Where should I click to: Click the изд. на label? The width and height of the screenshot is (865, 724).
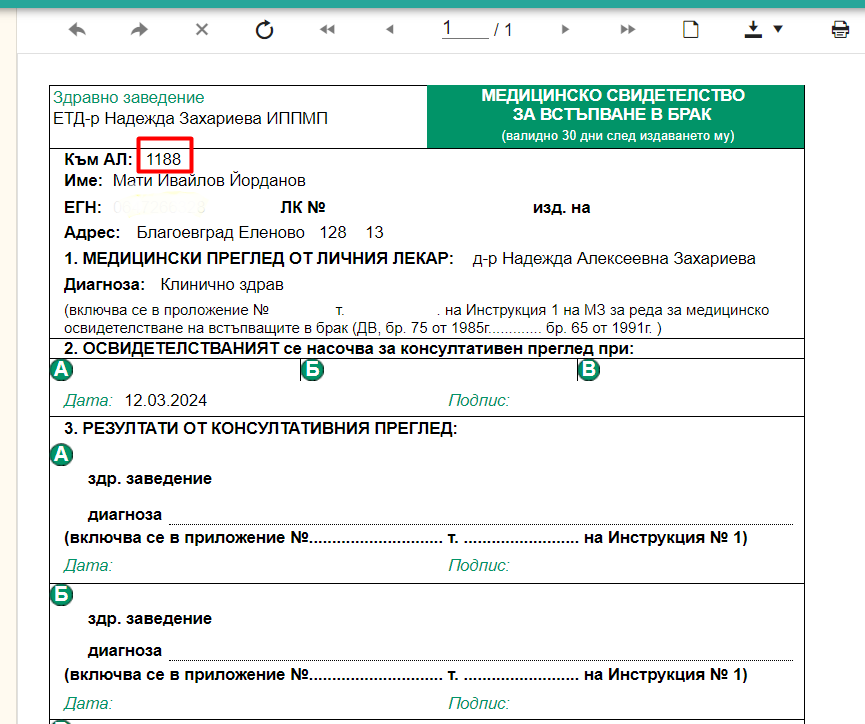tap(562, 207)
